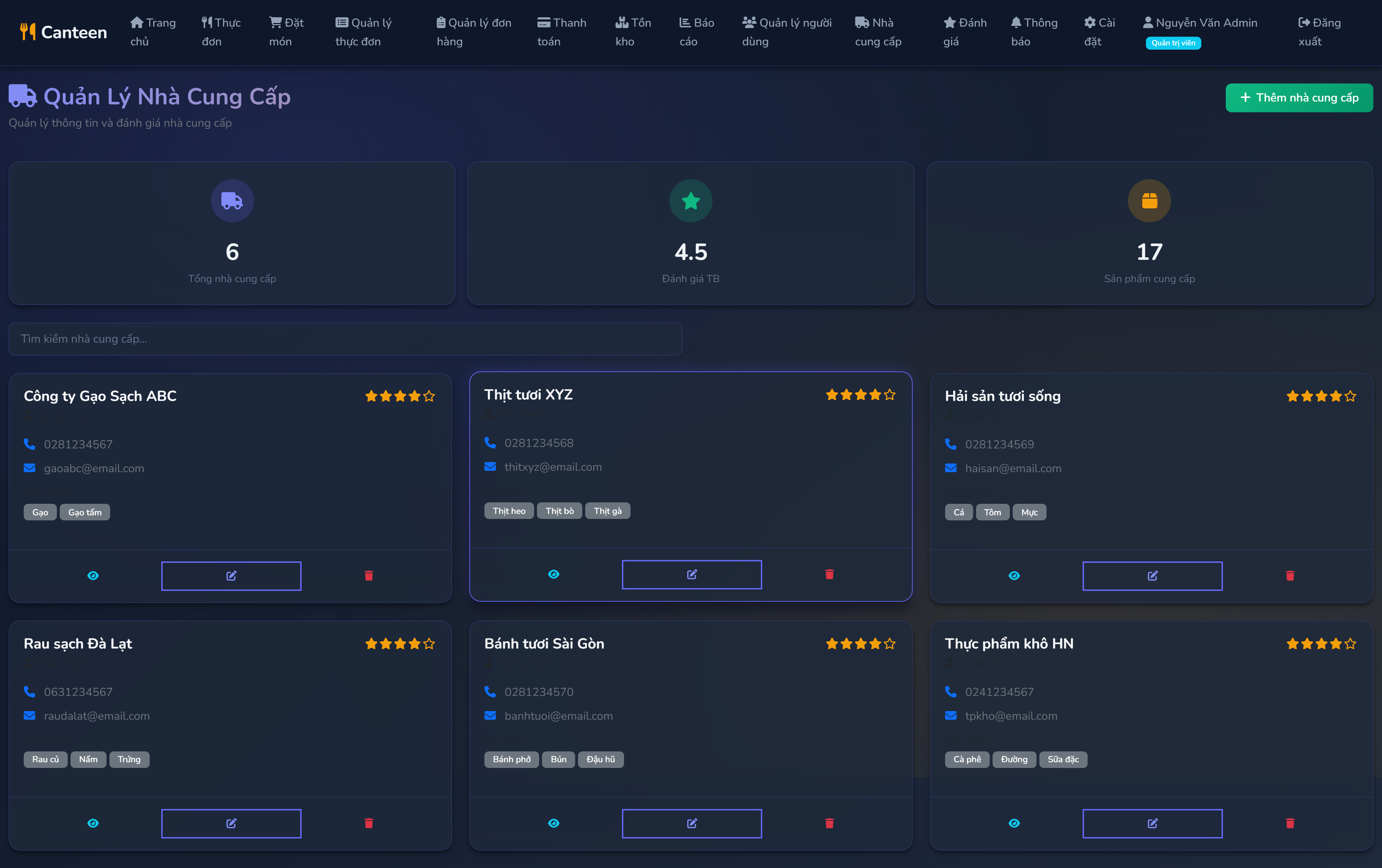The image size is (1382, 868).
Task: Open Quản lý thực đơn page
Action: tap(364, 32)
